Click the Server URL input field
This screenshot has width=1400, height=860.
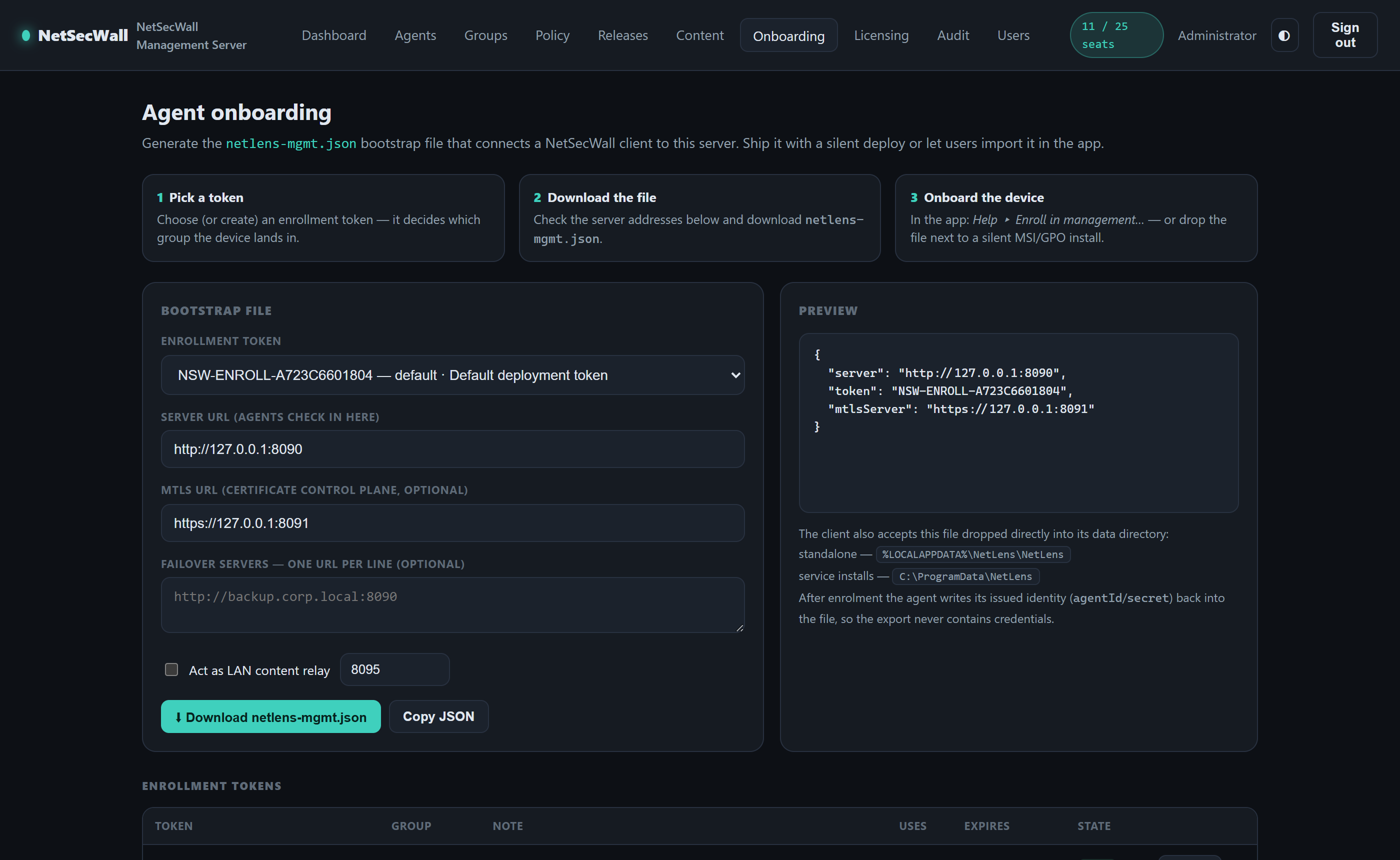click(x=452, y=449)
